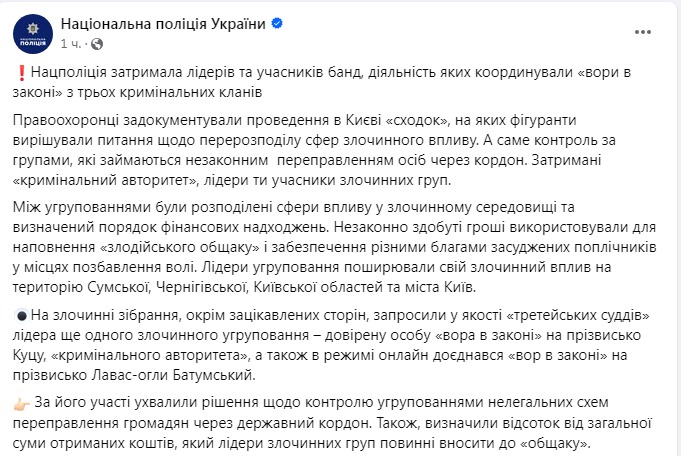
Task: Open the post's "1 ч." timestamp
Action: [72, 44]
